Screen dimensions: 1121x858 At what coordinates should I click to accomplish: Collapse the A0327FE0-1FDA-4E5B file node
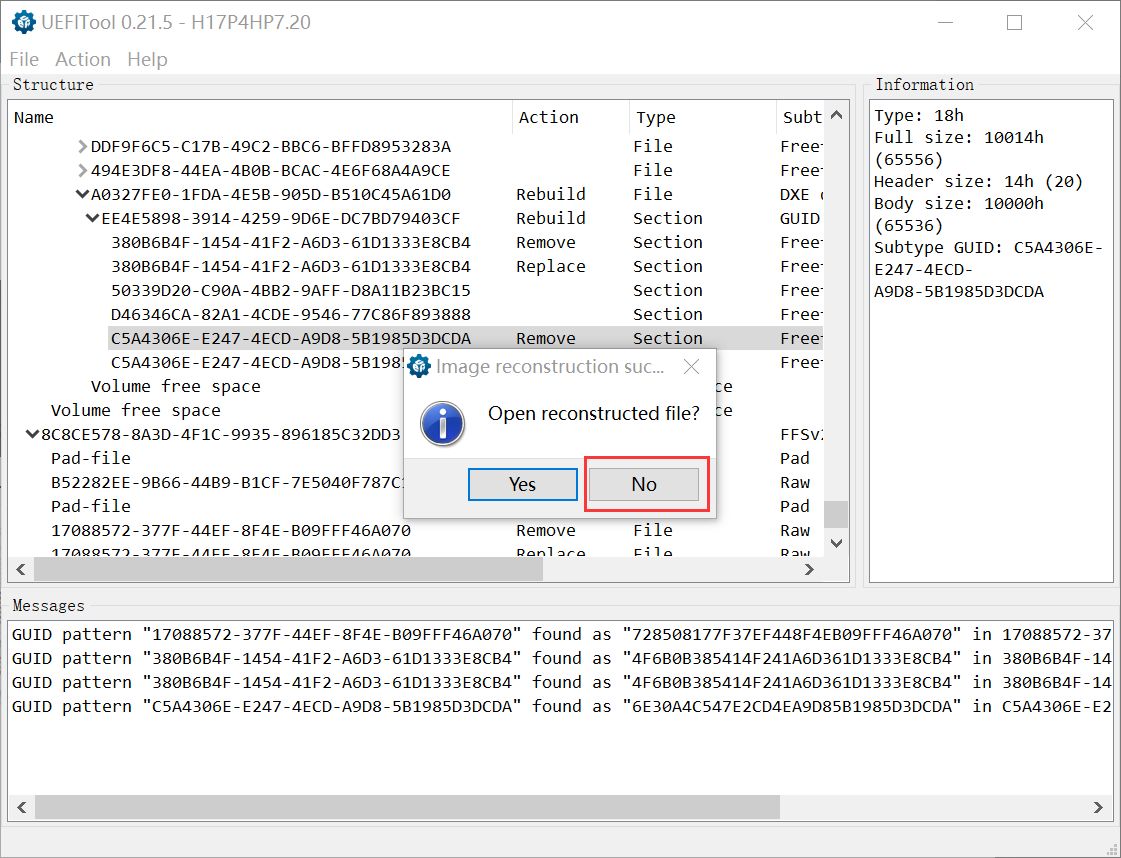tap(82, 194)
